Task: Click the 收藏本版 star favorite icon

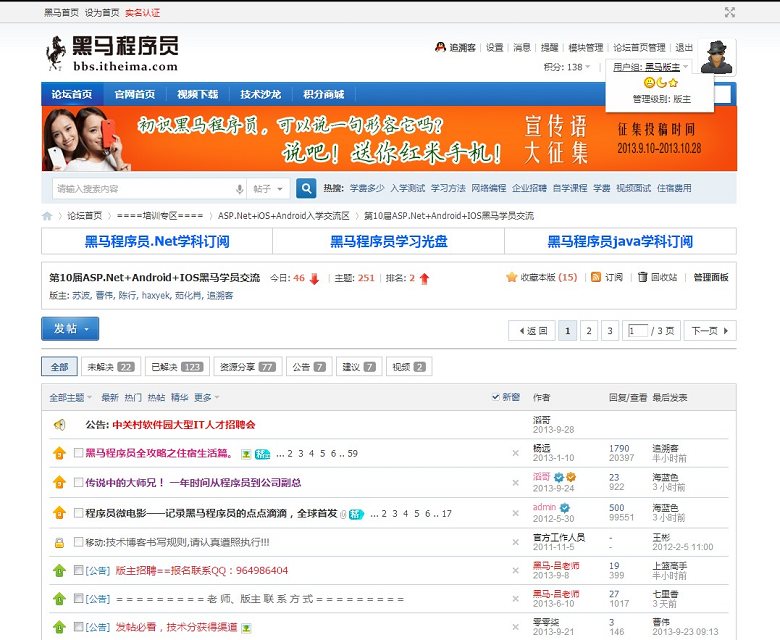Action: click(512, 277)
